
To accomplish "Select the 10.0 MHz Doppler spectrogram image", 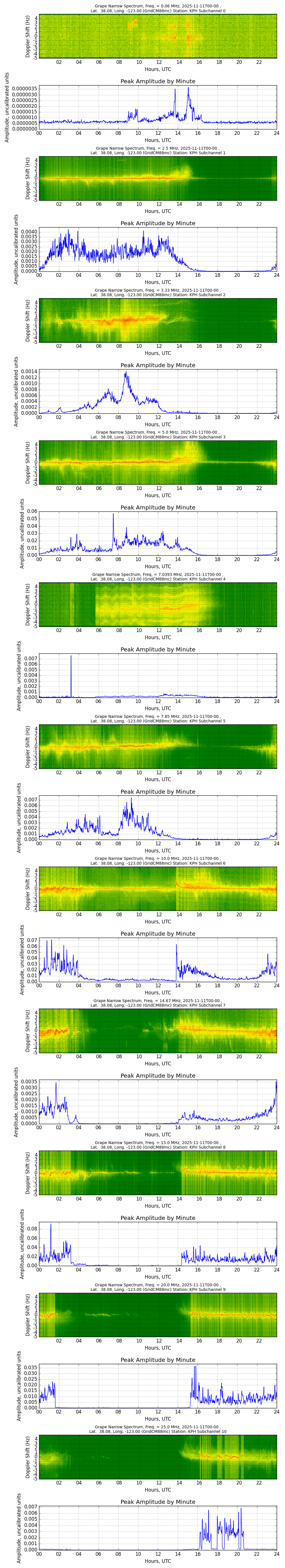I will point(158,889).
